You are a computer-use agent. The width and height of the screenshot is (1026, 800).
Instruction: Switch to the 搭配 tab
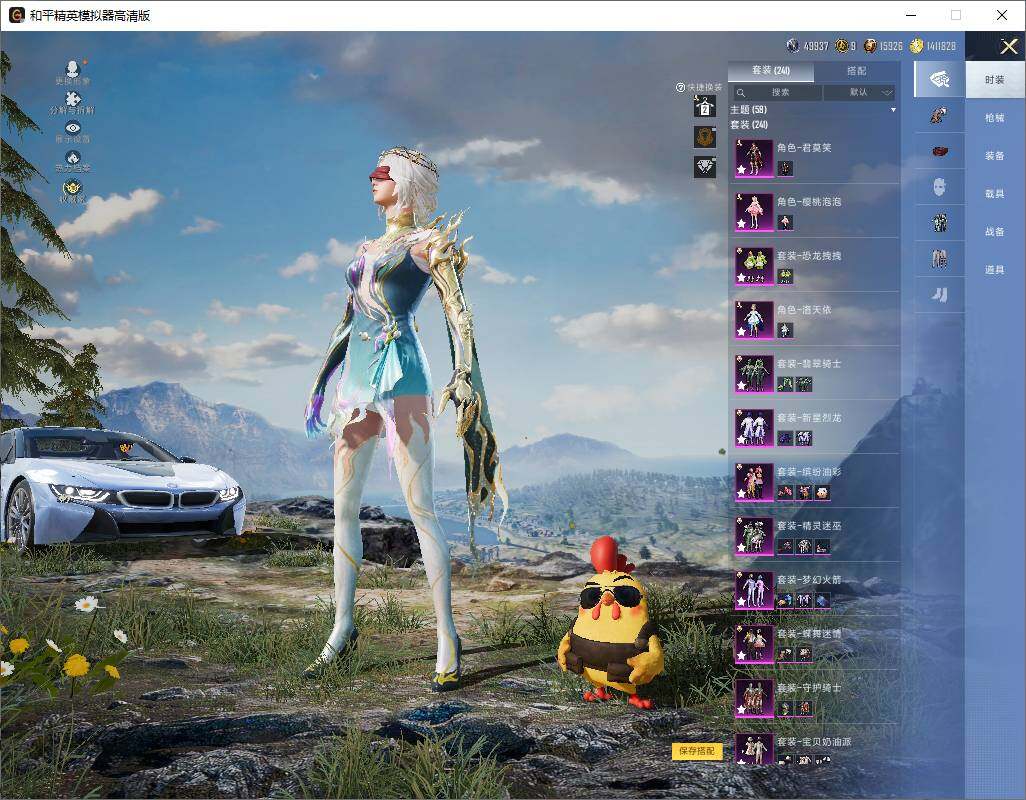857,71
